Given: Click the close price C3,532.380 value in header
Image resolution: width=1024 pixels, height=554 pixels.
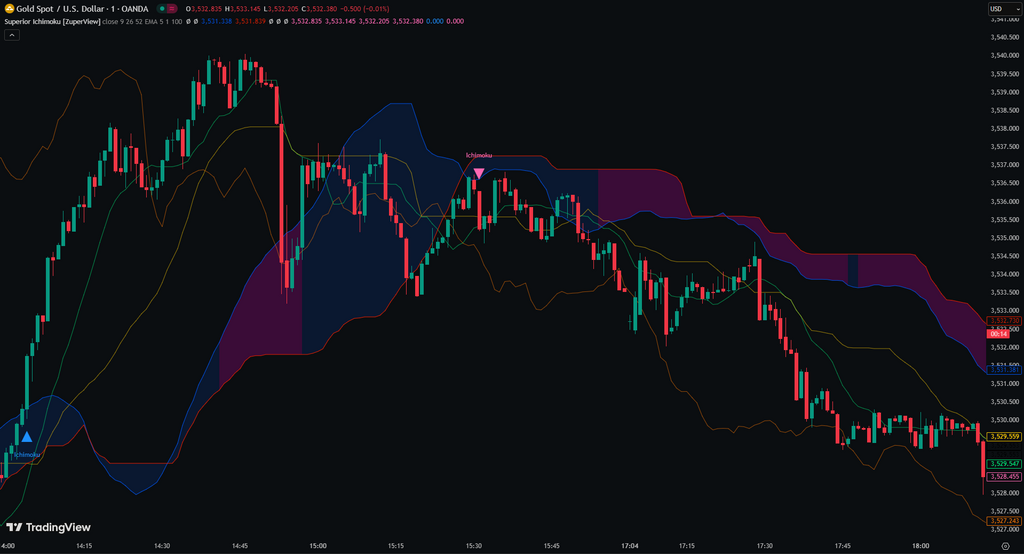Looking at the screenshot, I should click(x=319, y=9).
